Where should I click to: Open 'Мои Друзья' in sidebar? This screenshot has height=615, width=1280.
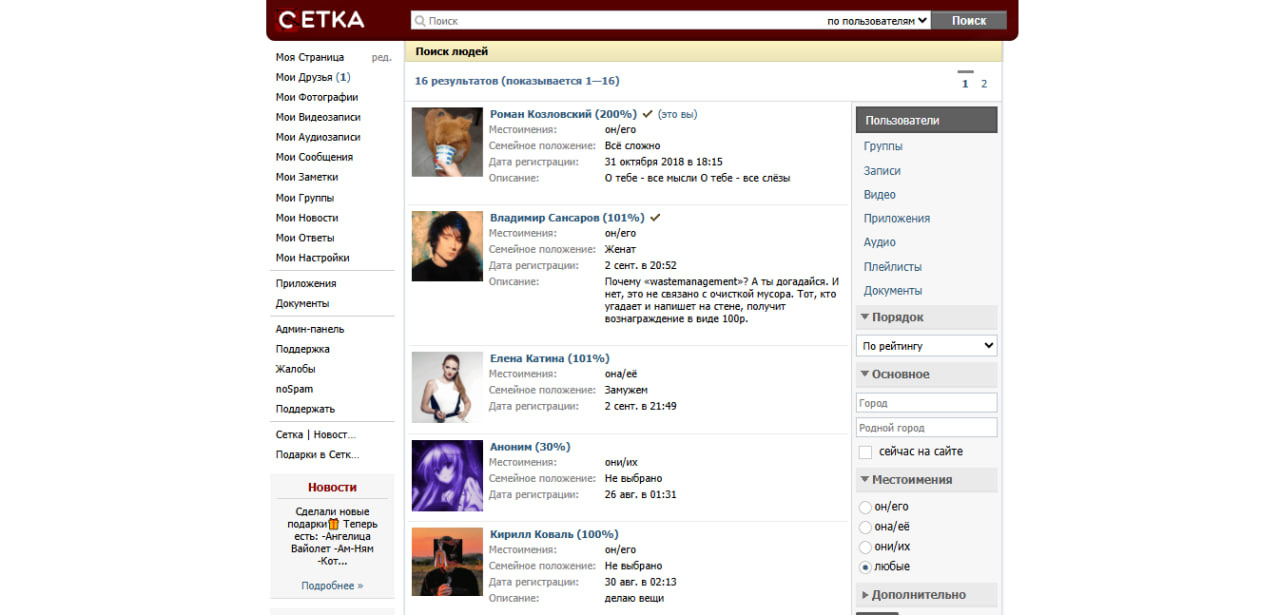(x=313, y=77)
